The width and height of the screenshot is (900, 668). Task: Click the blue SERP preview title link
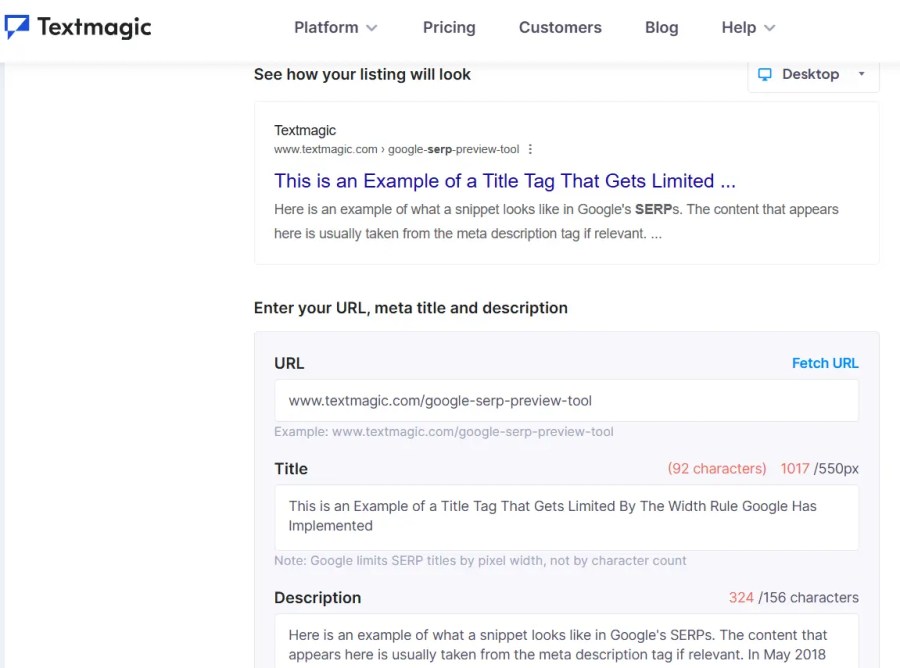click(504, 181)
